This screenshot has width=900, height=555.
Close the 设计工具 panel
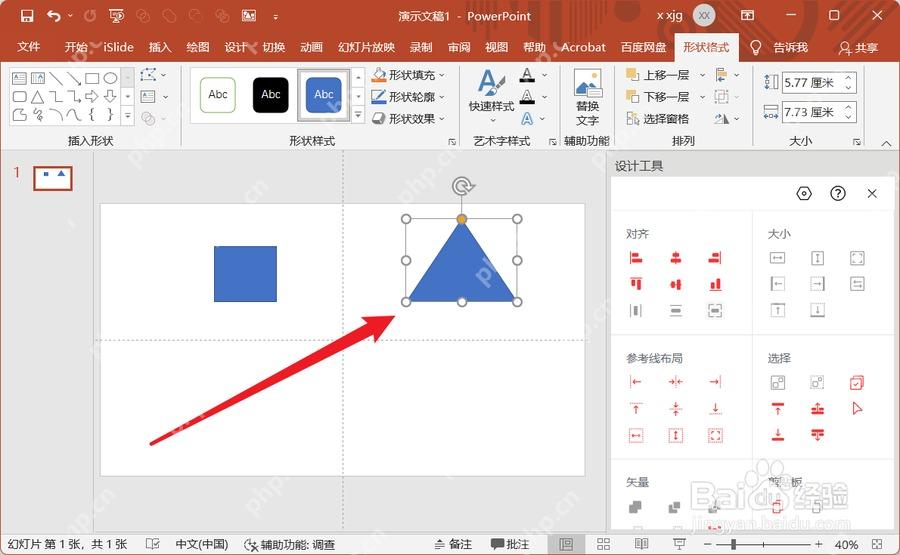point(872,193)
